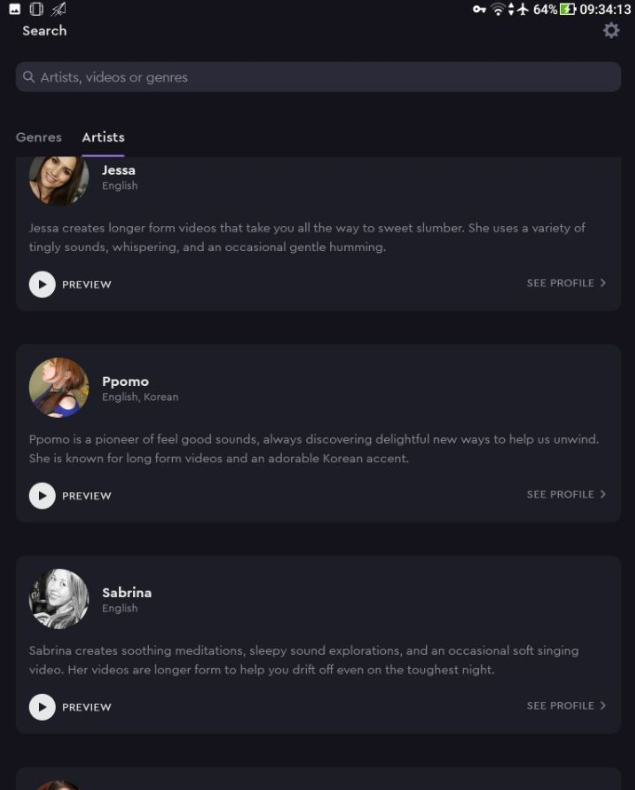Tap the Wi-Fi status icon

tap(498, 9)
